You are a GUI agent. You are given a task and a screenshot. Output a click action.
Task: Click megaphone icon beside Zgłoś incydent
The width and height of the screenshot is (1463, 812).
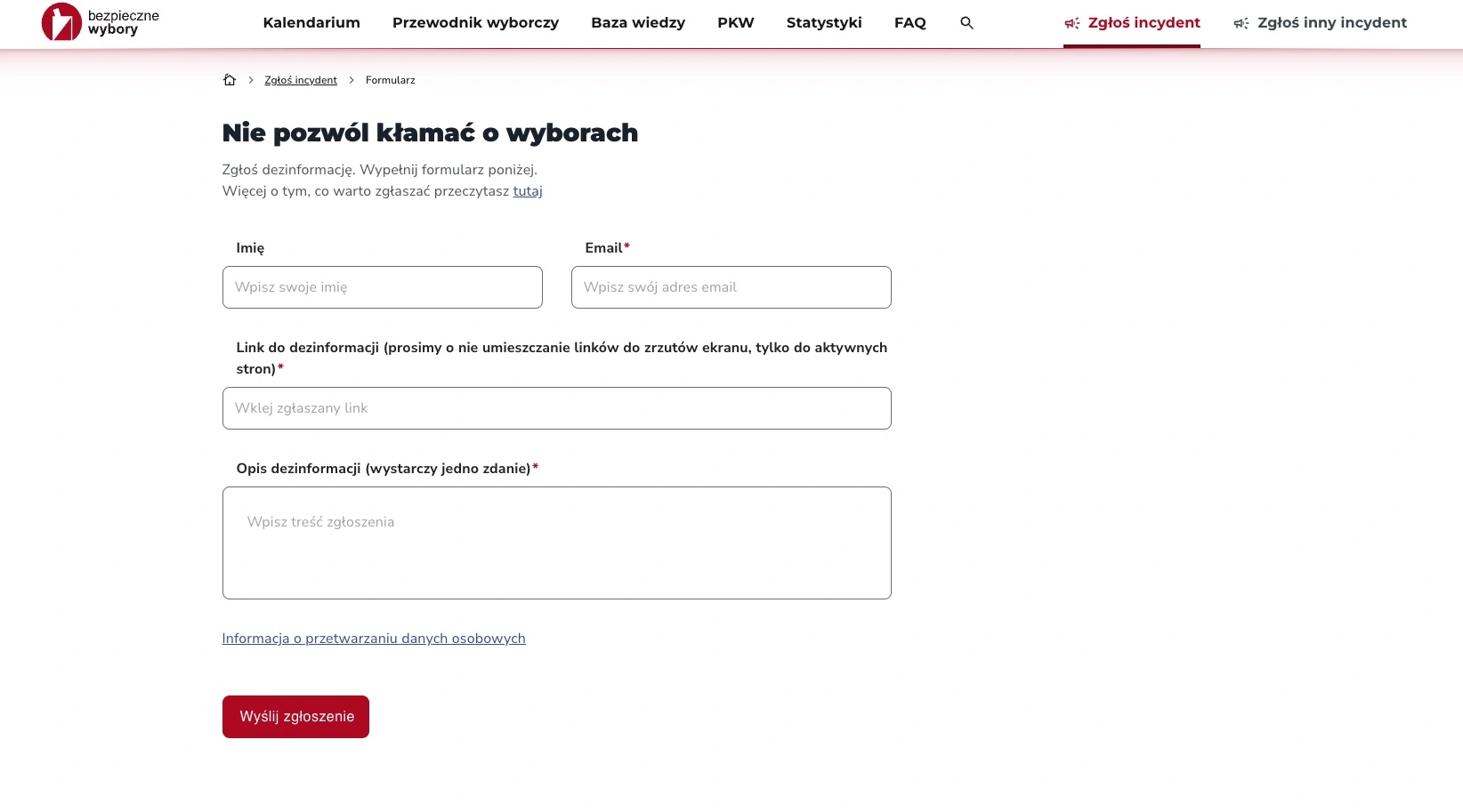(x=1072, y=23)
